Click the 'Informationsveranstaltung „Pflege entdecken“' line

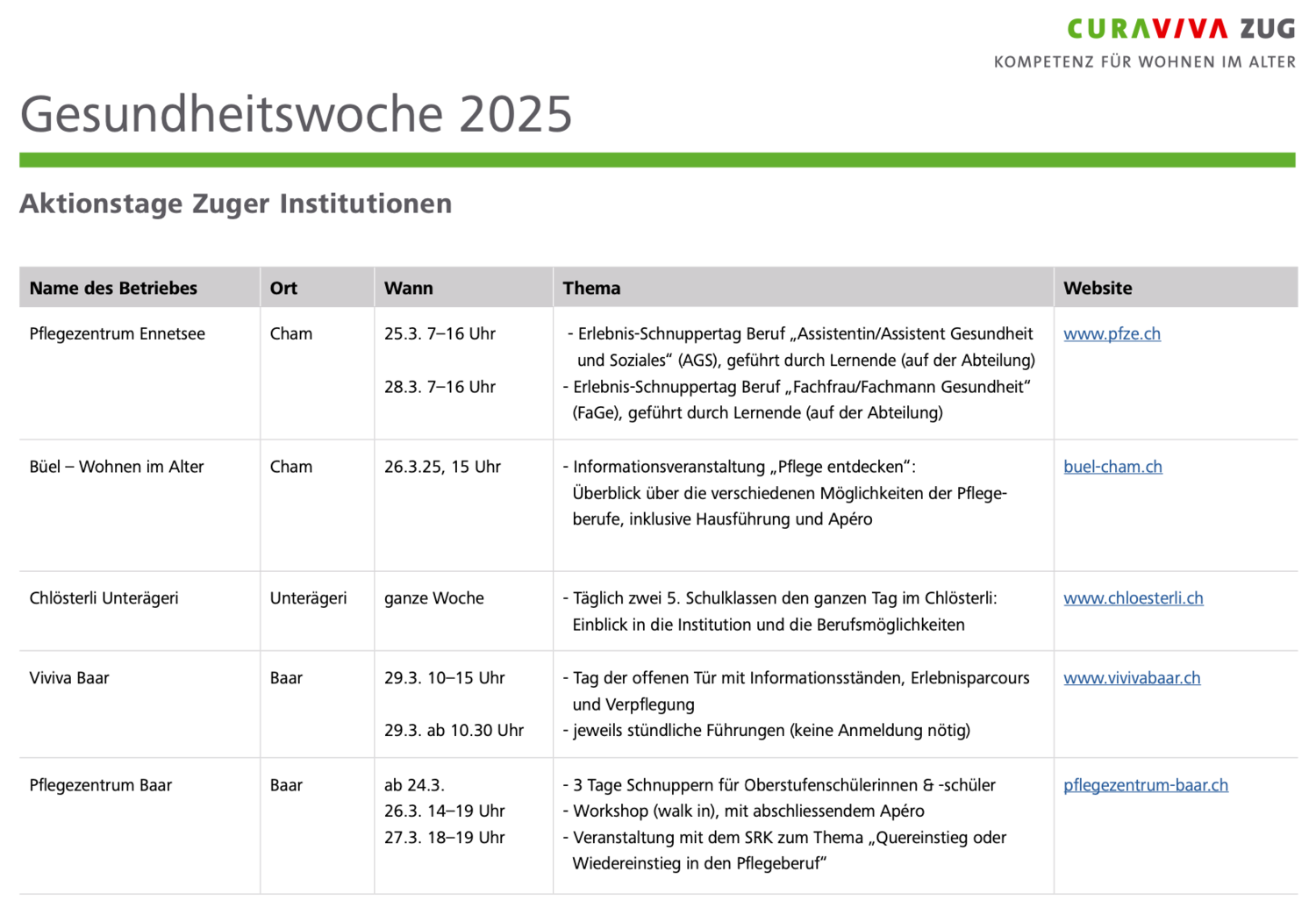pyautogui.click(x=739, y=467)
